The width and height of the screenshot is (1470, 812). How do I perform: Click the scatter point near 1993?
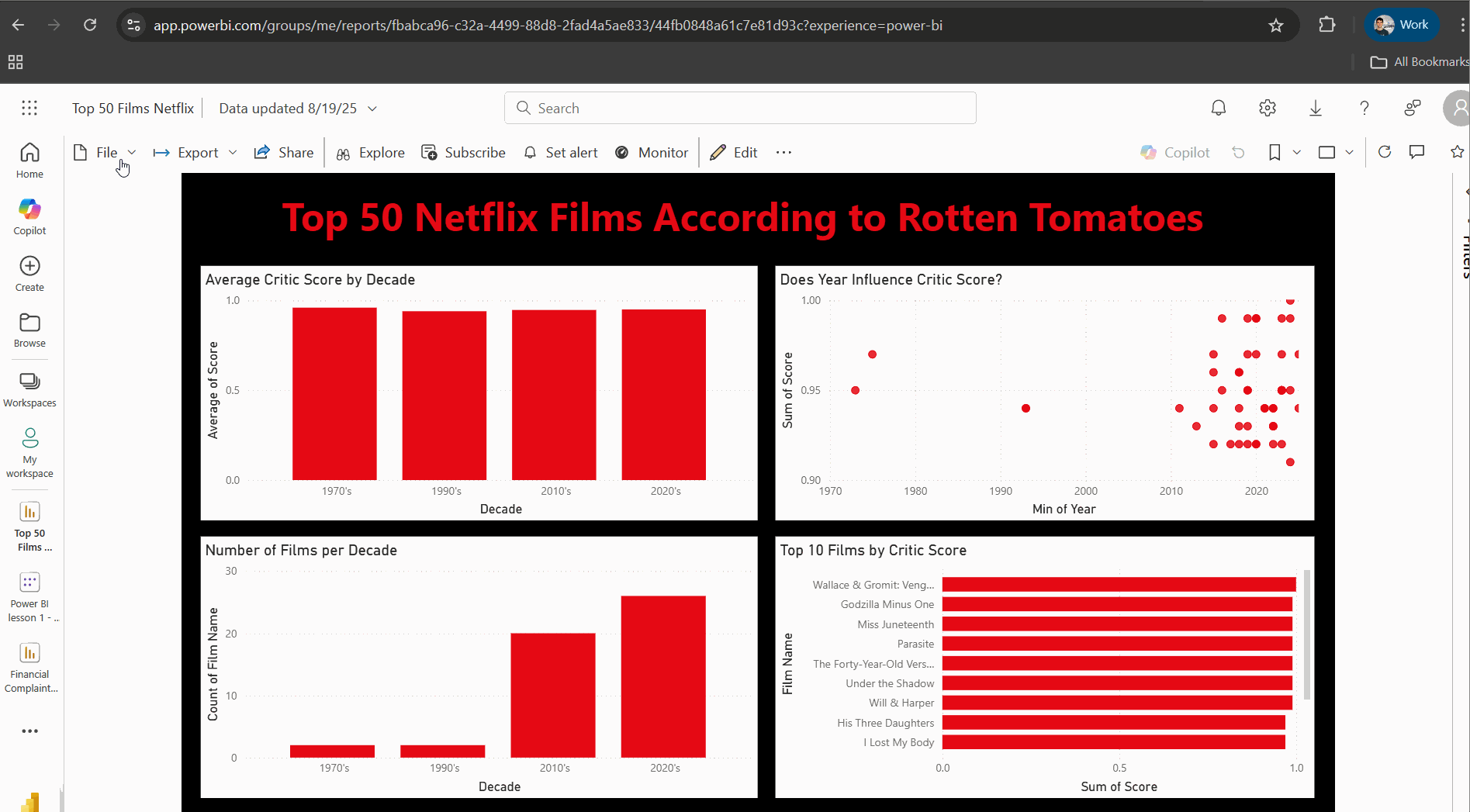1026,408
